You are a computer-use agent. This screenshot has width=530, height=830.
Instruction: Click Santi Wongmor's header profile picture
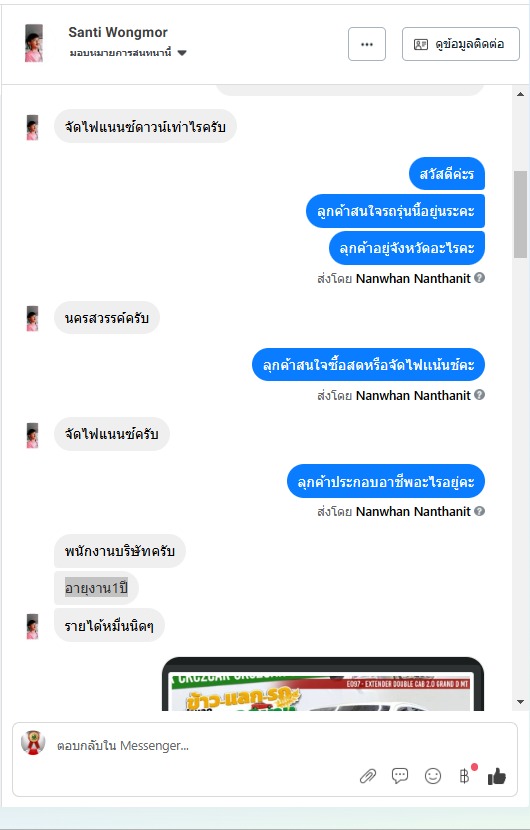pos(34,43)
